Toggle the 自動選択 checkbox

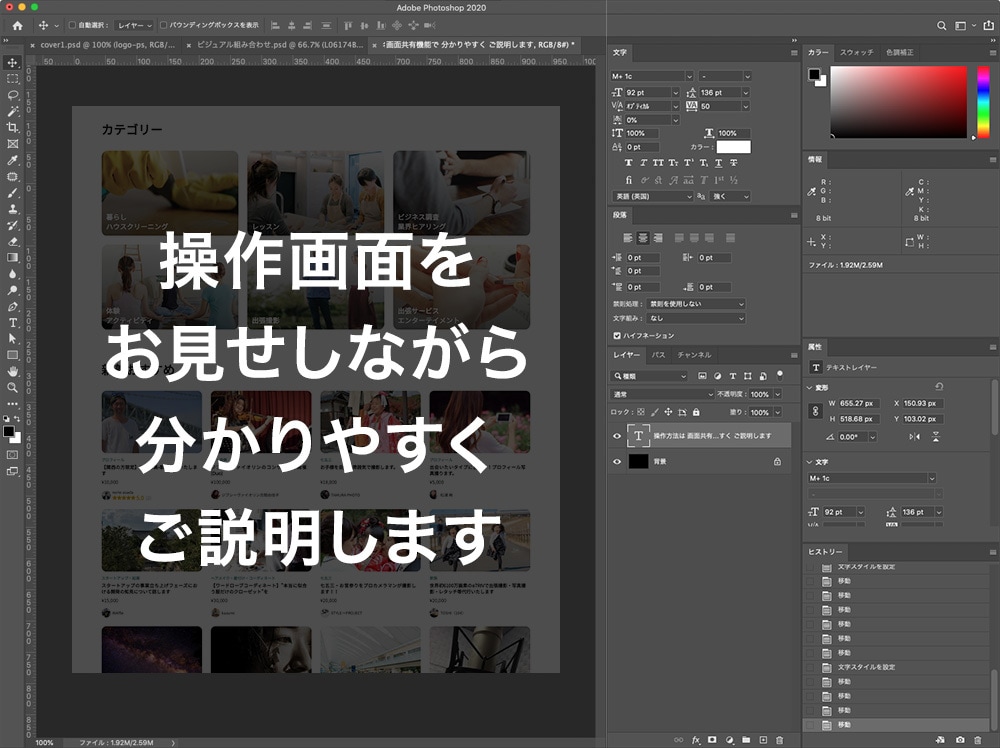(72, 26)
